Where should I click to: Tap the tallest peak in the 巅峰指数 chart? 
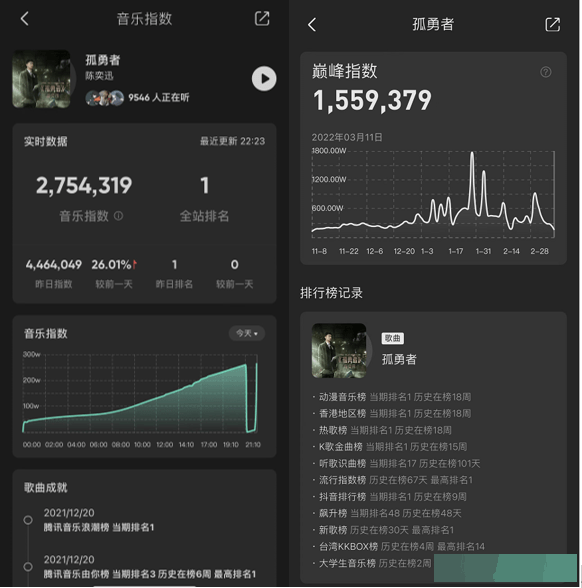tap(472, 154)
